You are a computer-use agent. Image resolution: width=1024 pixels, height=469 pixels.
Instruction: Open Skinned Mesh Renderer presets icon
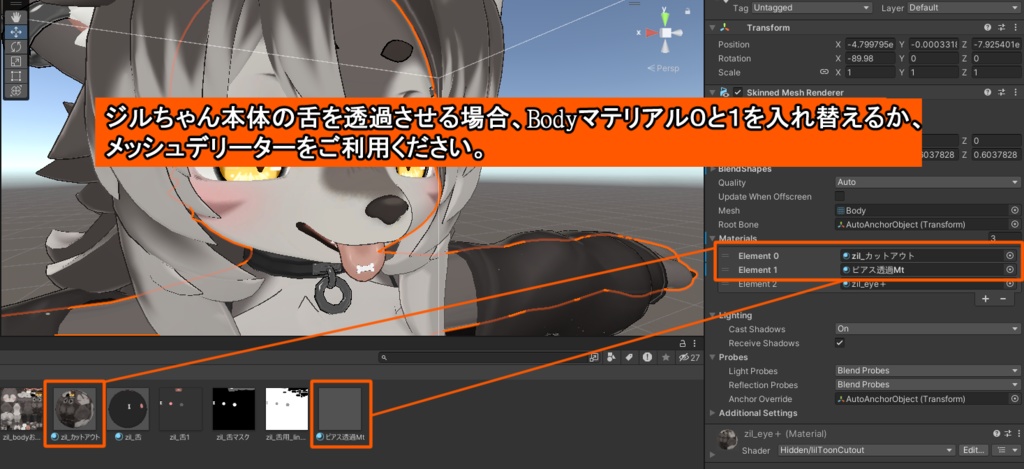(x=1000, y=93)
